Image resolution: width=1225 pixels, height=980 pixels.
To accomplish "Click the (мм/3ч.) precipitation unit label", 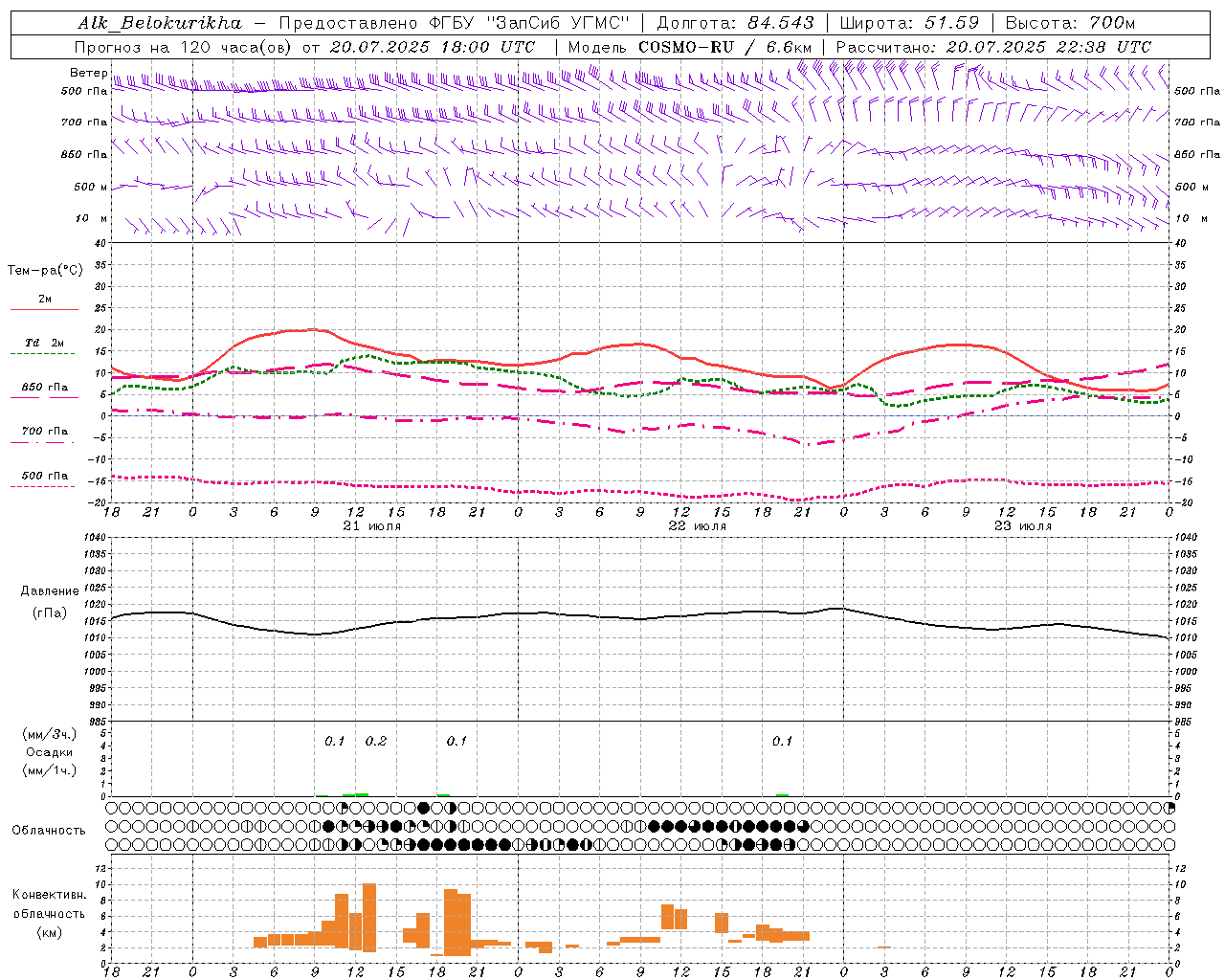I will 50,735.
